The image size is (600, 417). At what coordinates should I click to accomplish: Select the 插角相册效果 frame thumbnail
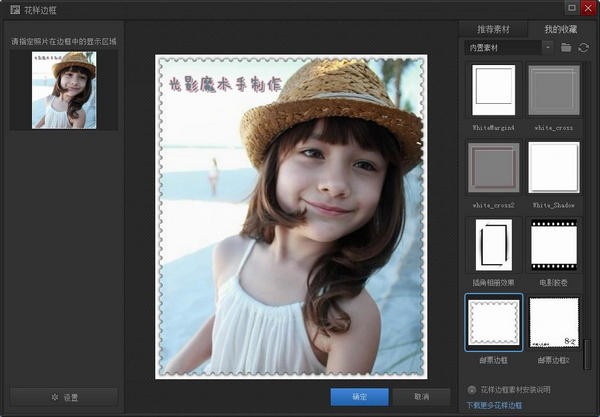tap(493, 244)
